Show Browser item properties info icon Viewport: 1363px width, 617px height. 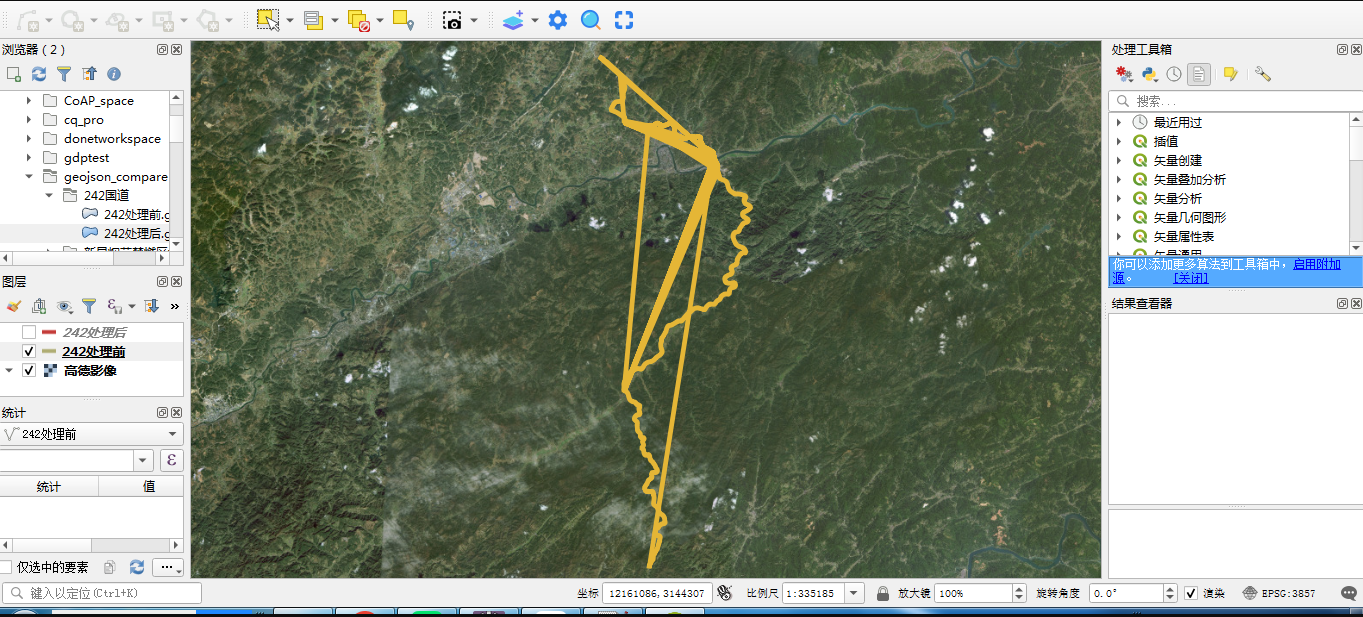click(x=114, y=74)
